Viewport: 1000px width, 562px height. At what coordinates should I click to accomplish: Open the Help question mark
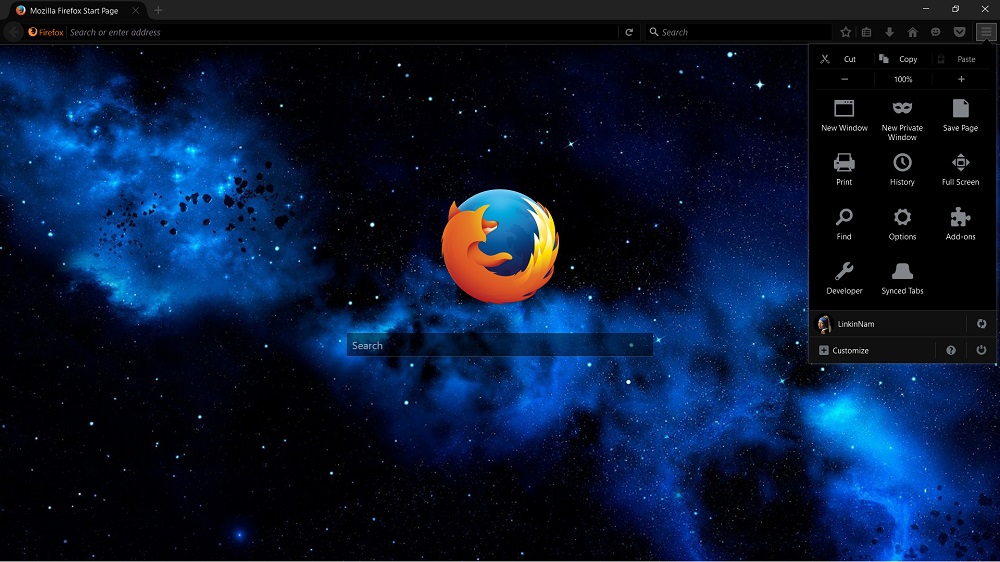[951, 350]
